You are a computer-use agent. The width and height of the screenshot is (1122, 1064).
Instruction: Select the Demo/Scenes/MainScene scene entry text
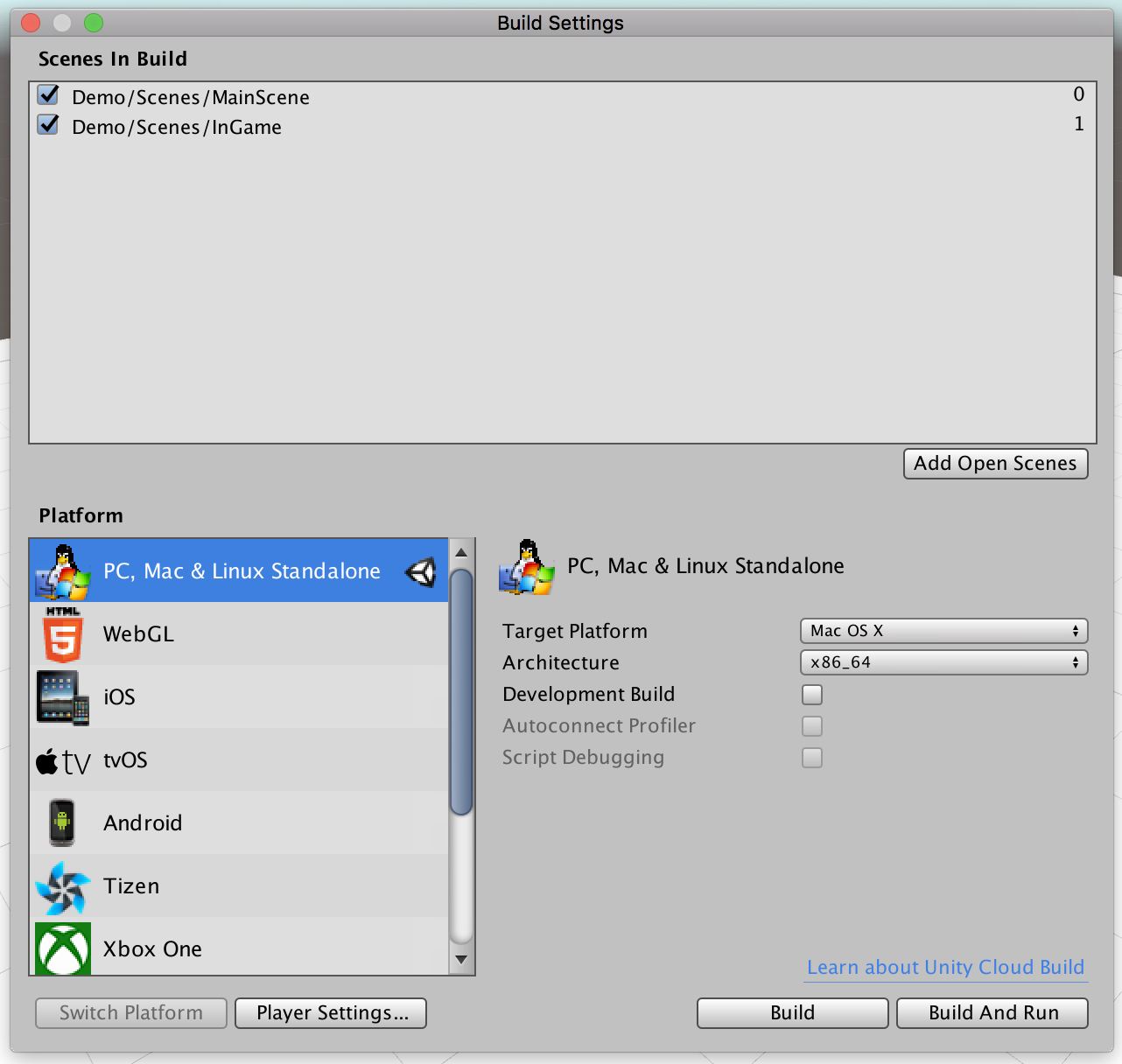point(191,97)
